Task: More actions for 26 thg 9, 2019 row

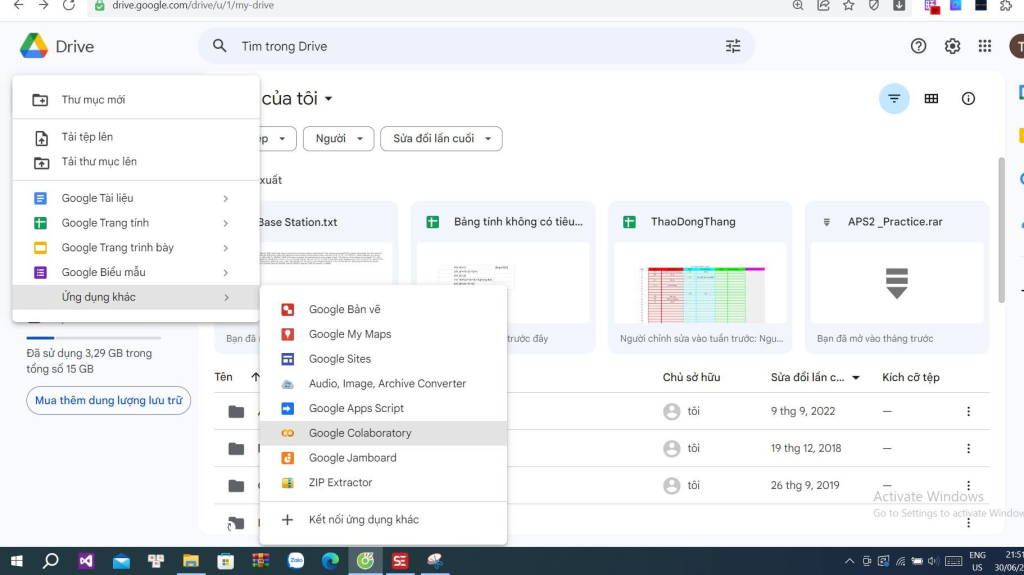Action: (x=968, y=485)
